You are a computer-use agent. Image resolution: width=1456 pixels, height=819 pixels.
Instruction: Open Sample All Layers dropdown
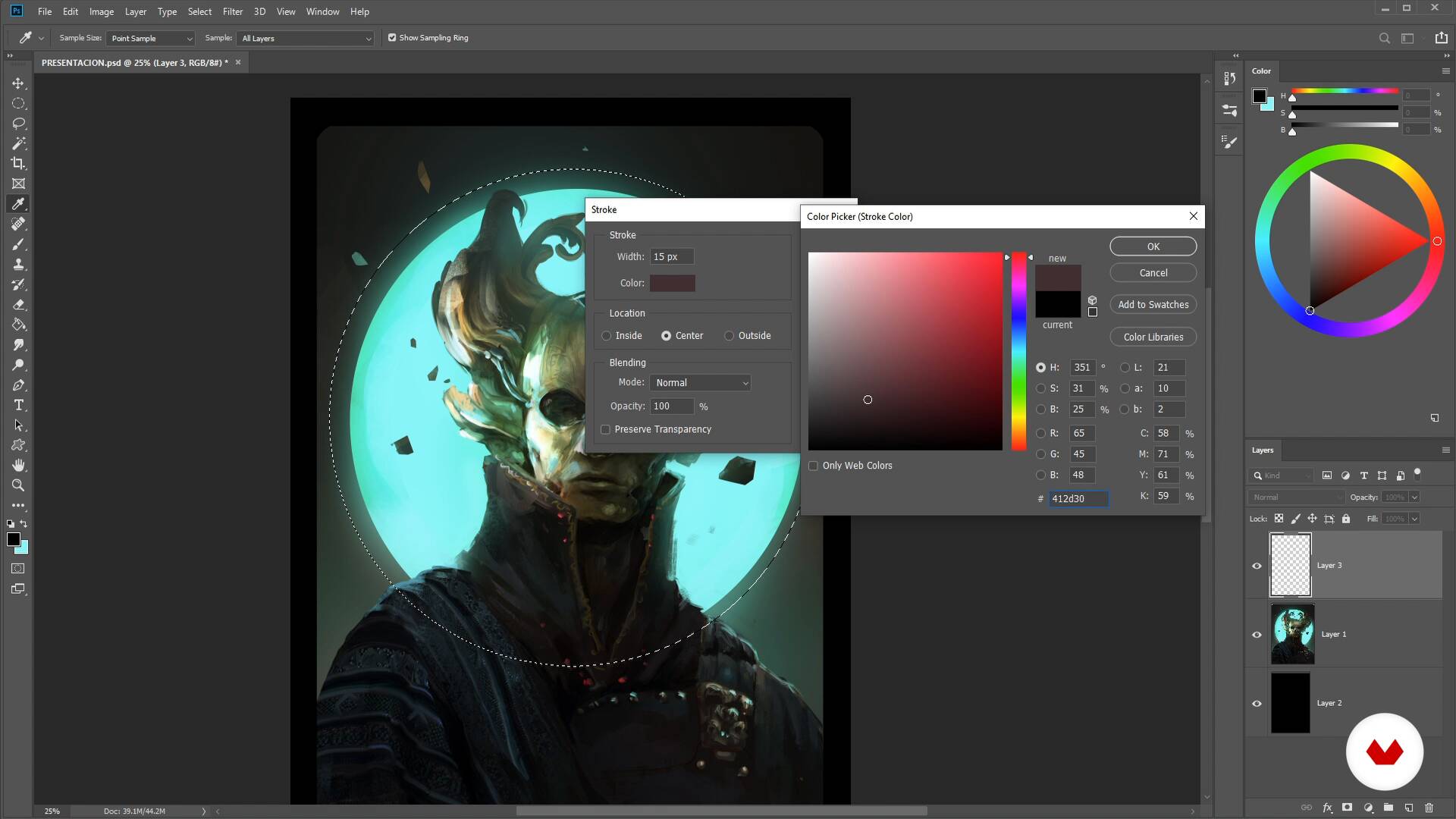pyautogui.click(x=306, y=38)
